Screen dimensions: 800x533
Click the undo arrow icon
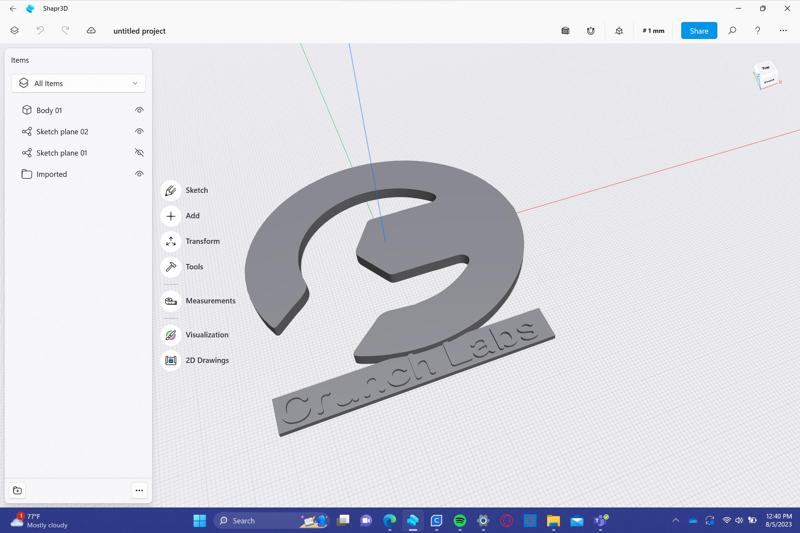click(40, 31)
